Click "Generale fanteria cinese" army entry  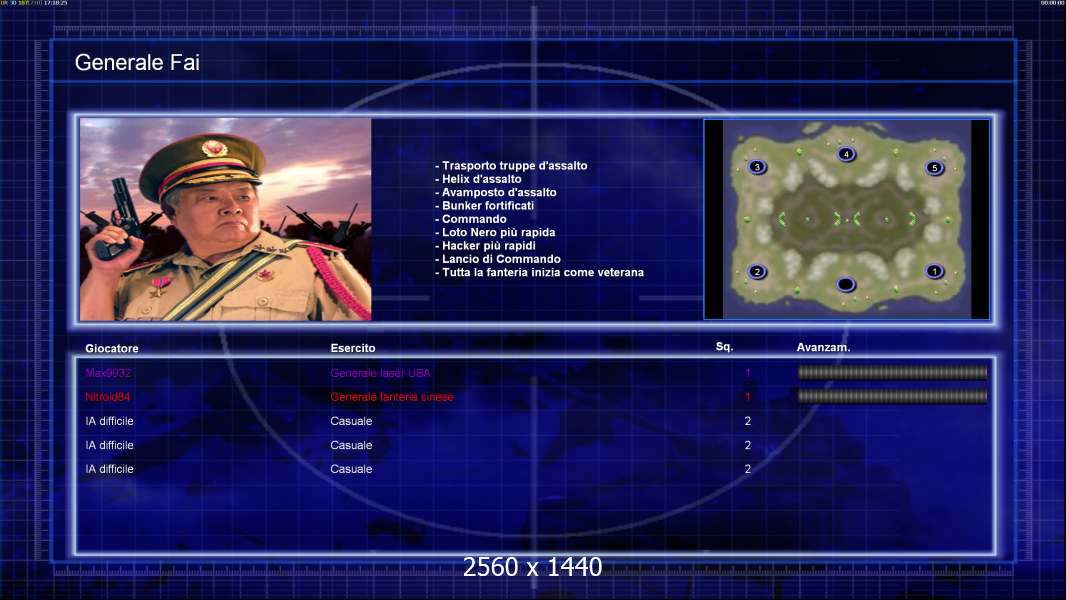click(x=392, y=397)
